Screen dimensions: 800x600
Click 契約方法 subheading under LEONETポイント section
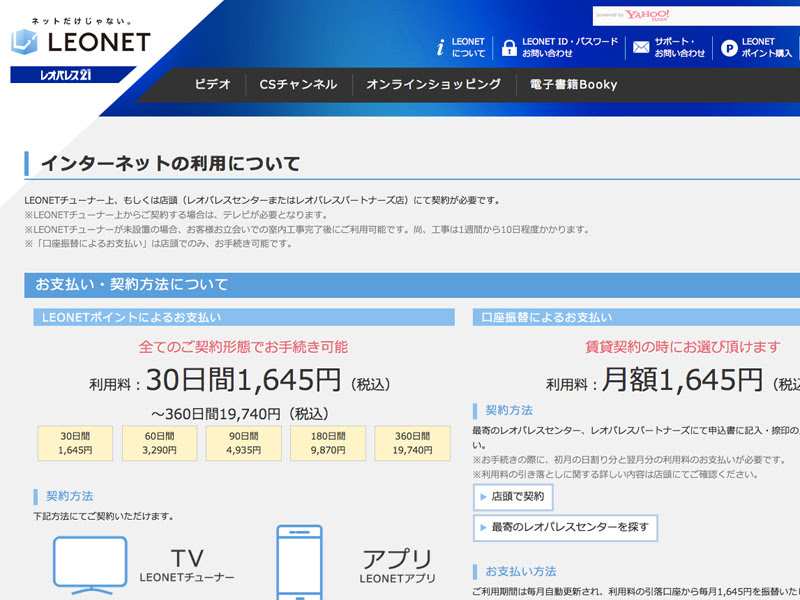point(69,496)
